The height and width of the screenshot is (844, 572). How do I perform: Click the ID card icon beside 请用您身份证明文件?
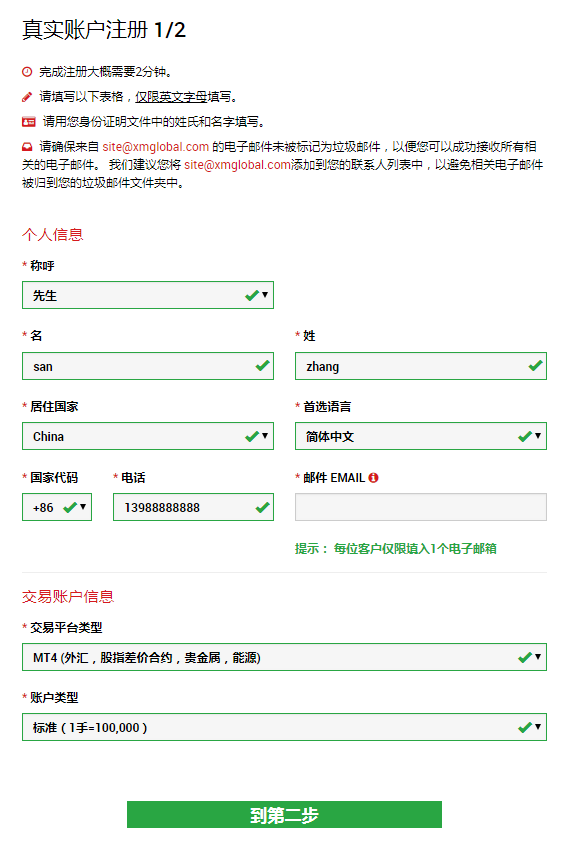pyautogui.click(x=29, y=122)
